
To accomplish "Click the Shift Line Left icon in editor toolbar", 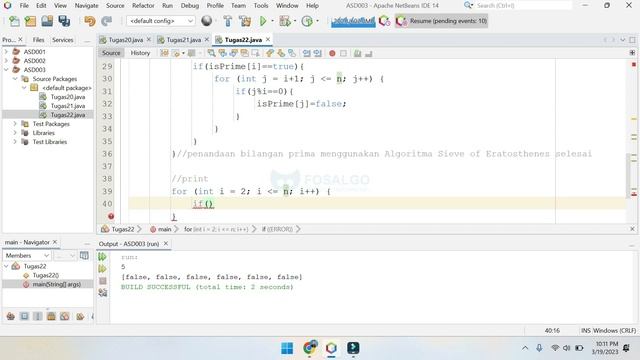I will (x=307, y=53).
